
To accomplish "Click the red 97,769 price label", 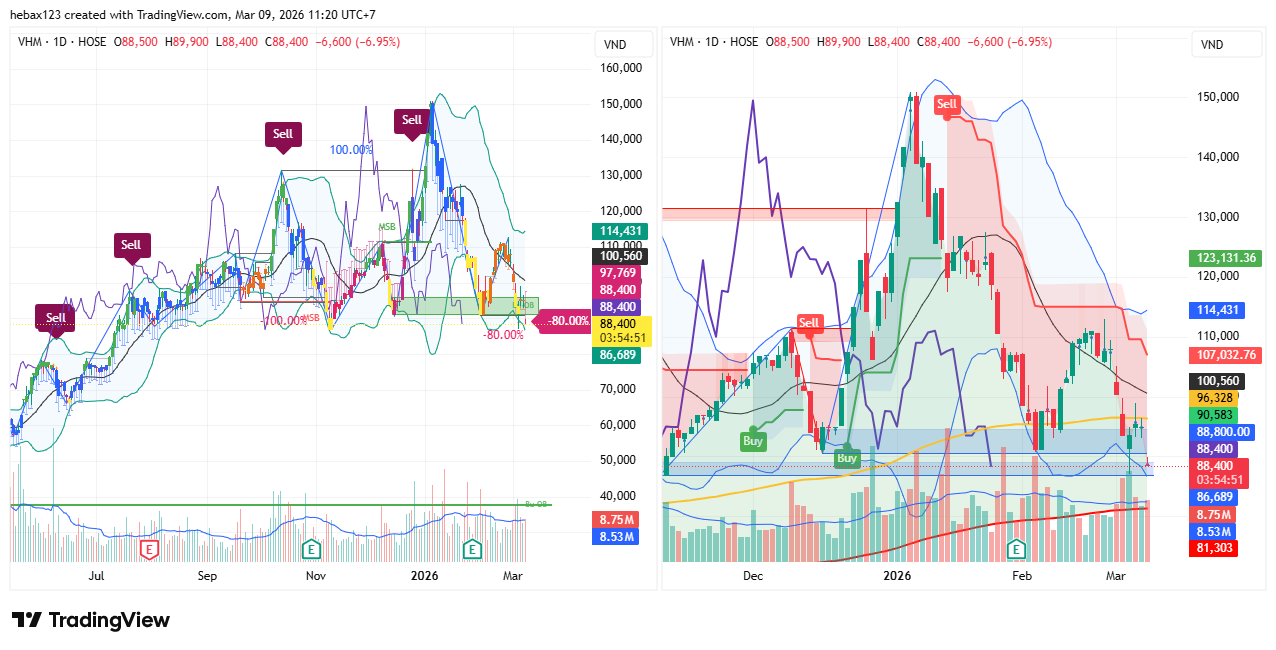I will 618,273.
